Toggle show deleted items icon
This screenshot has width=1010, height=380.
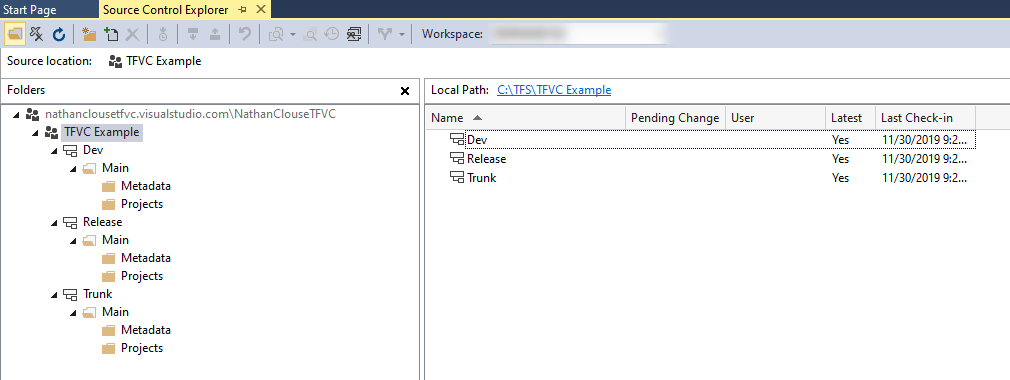tap(37, 34)
